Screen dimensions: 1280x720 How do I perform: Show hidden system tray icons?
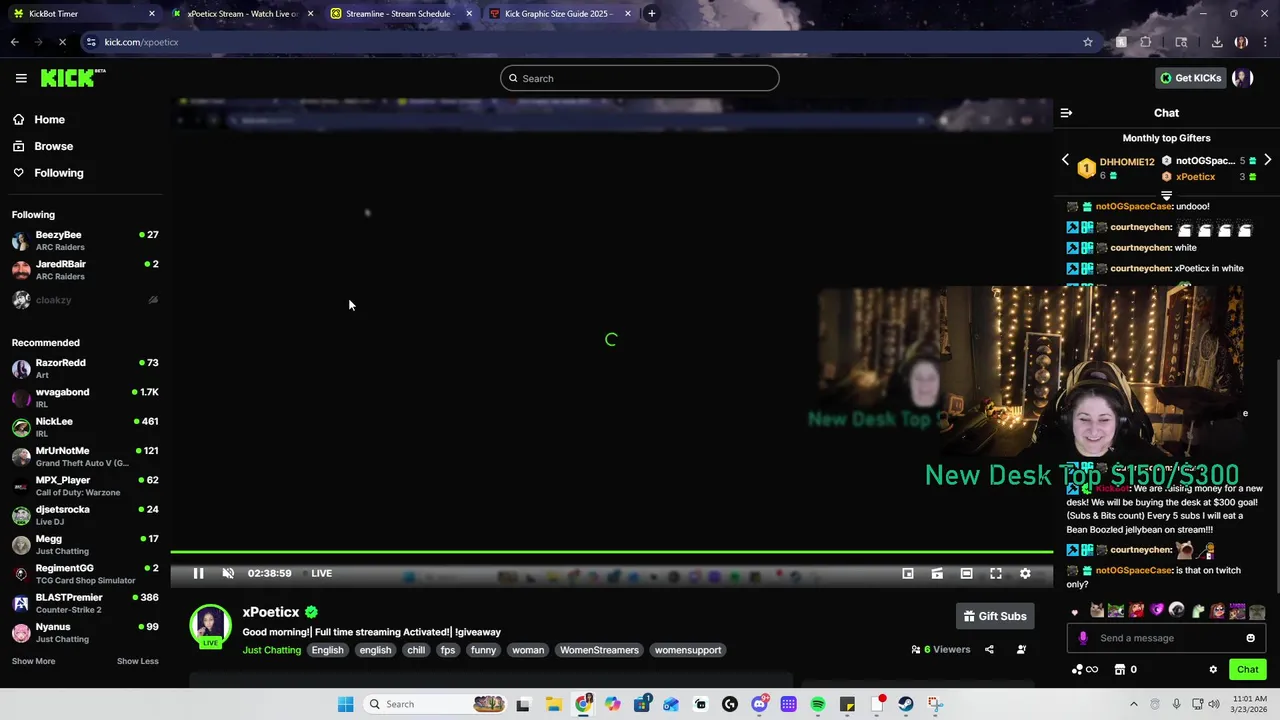[x=1133, y=704]
